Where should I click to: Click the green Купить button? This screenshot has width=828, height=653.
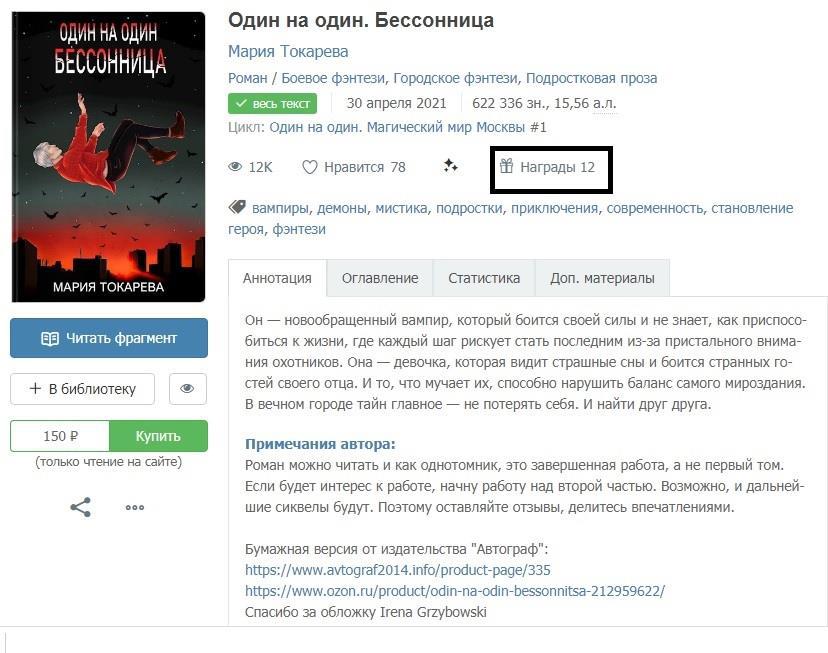point(158,436)
